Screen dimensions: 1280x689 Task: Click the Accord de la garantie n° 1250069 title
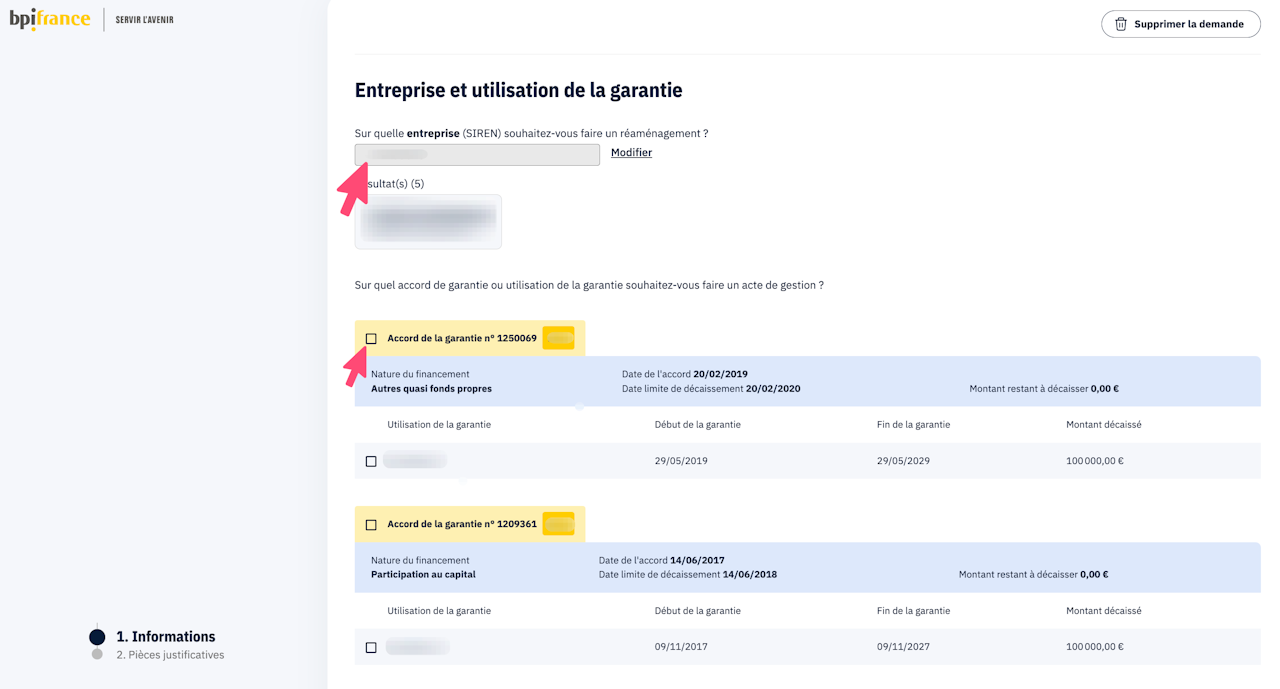click(x=462, y=338)
